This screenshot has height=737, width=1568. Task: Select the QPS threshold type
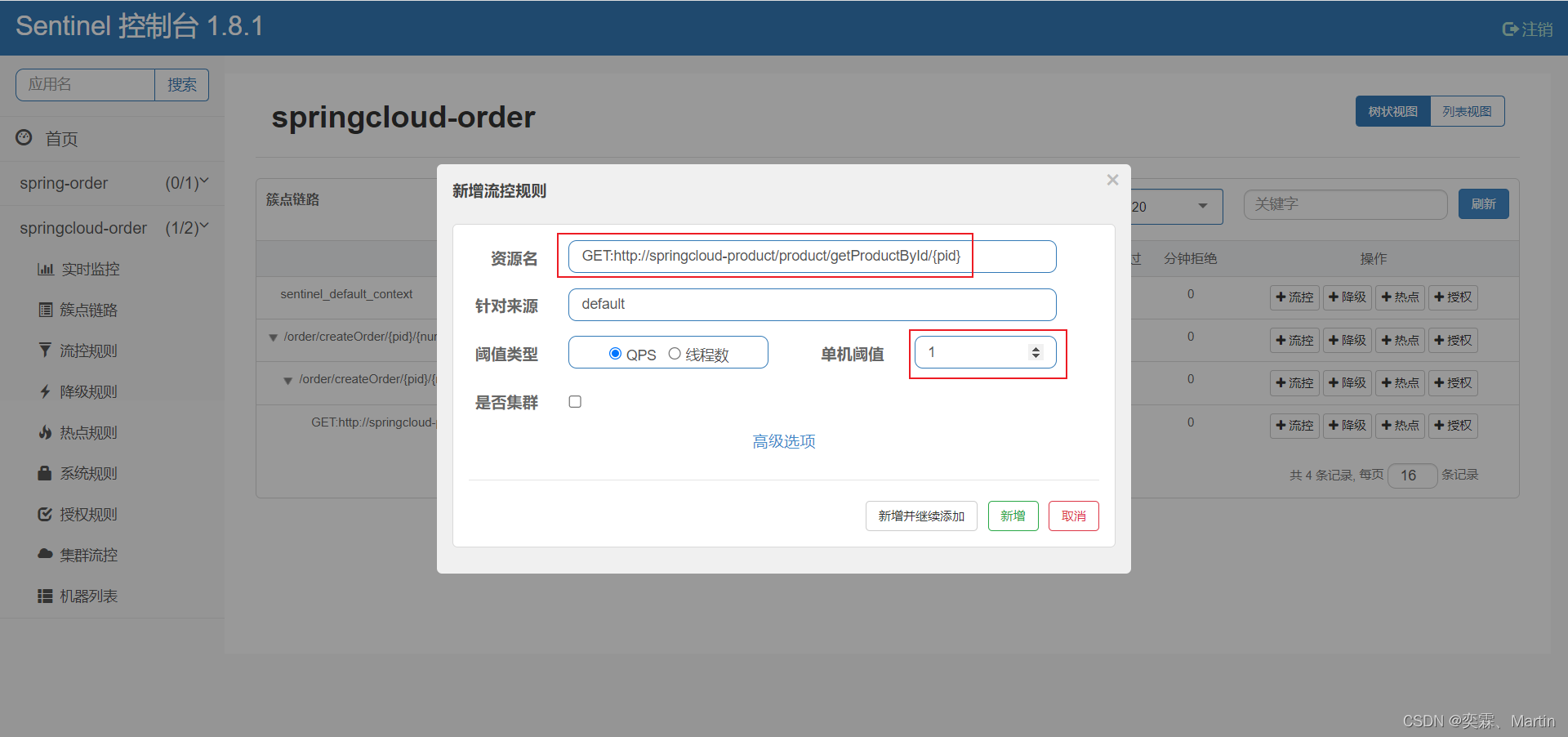[x=615, y=354]
